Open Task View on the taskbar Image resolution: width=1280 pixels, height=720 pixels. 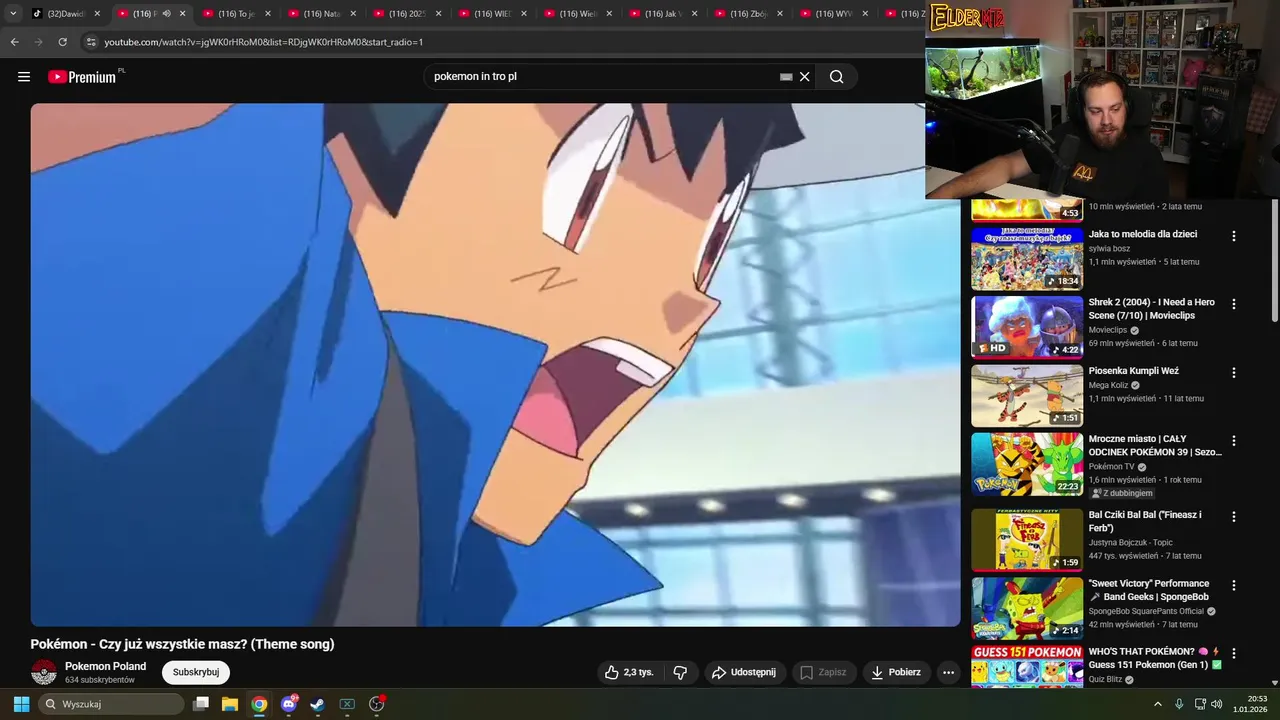(x=201, y=704)
